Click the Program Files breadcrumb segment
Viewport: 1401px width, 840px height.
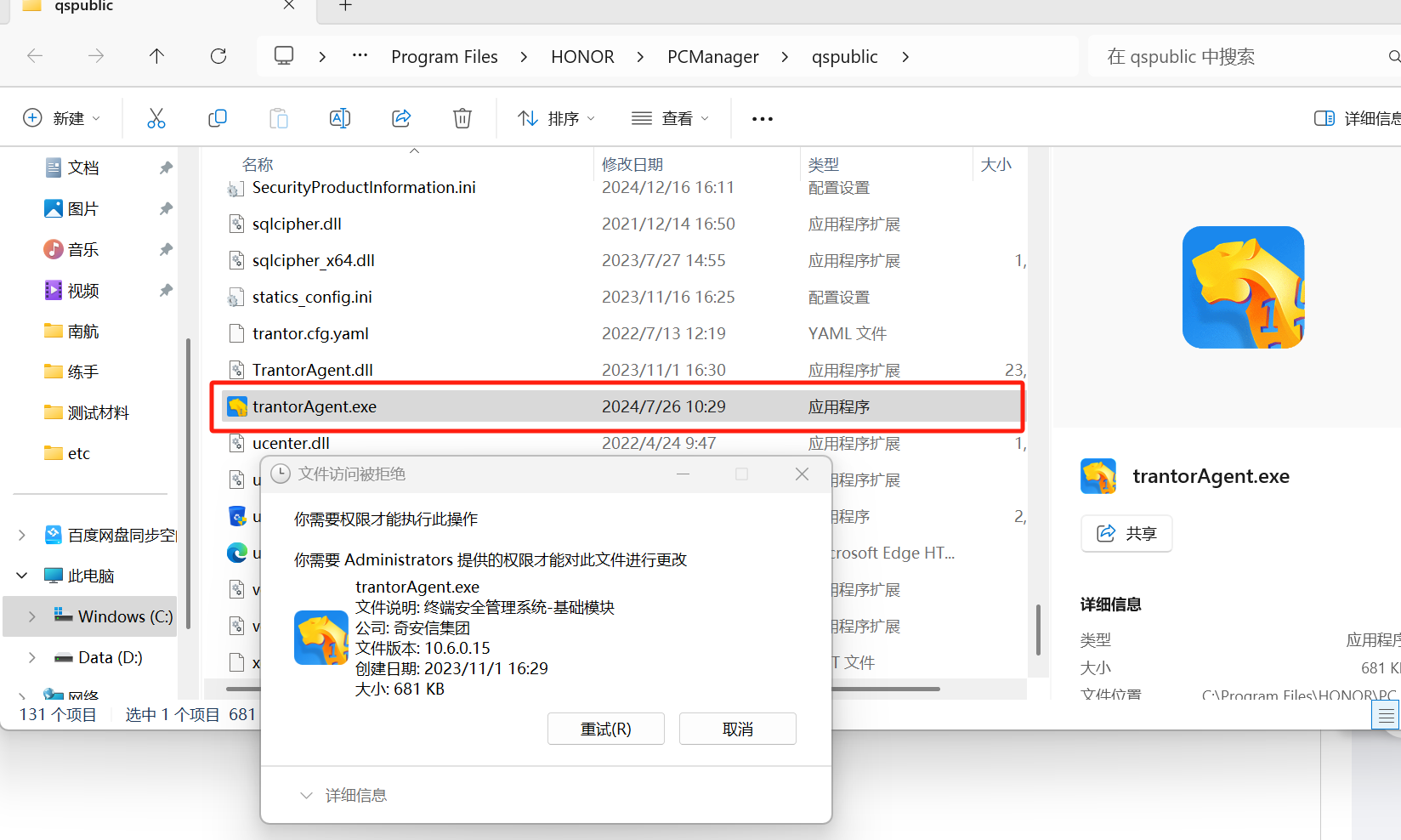coord(444,57)
